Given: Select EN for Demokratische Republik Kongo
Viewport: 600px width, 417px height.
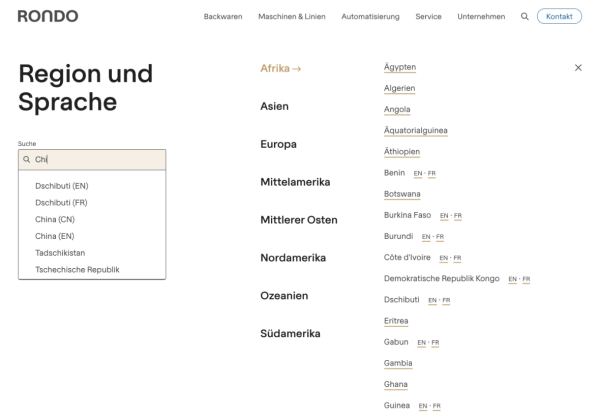Looking at the screenshot, I should 513,279.
